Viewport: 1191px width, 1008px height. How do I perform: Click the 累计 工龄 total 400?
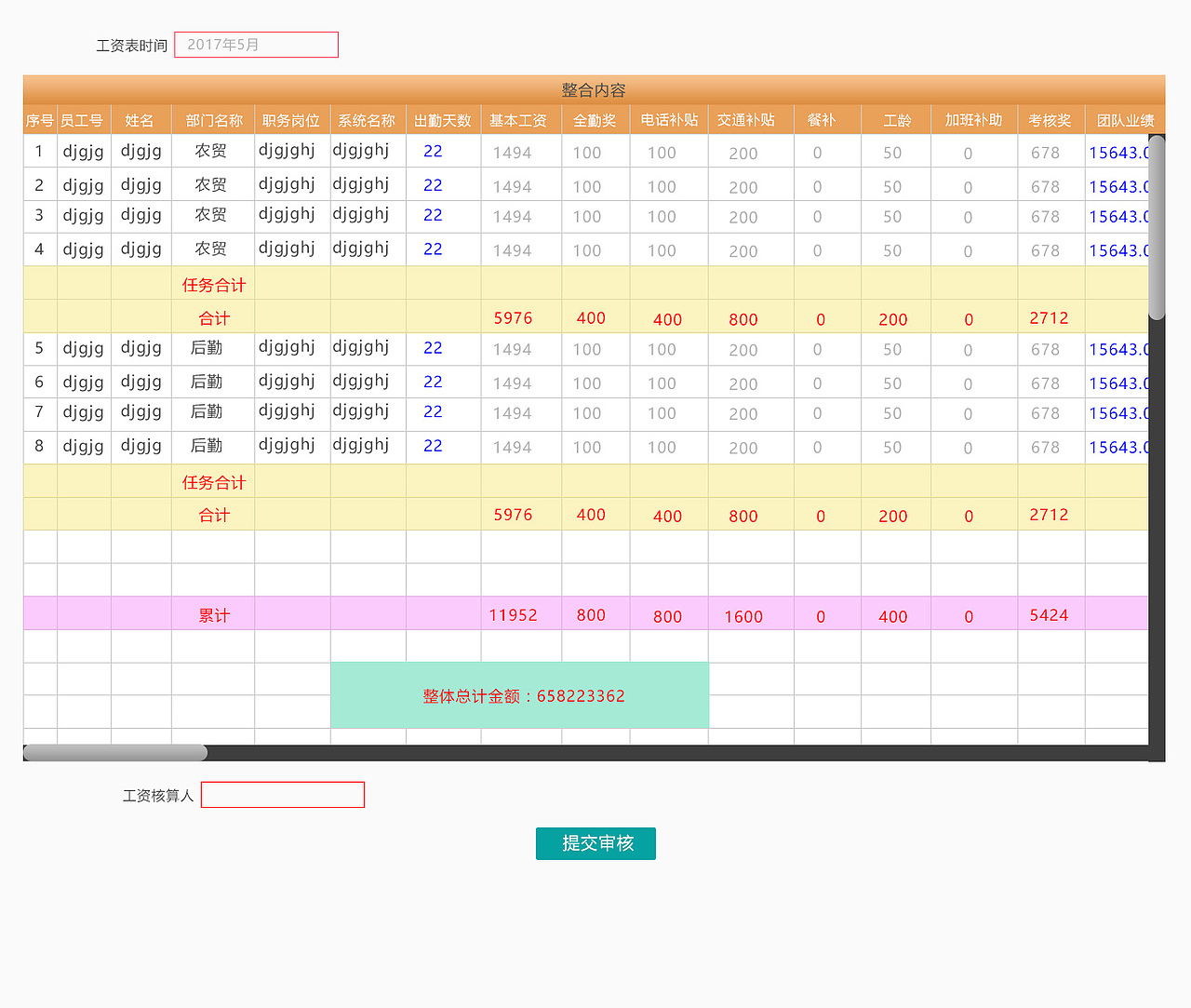click(893, 616)
